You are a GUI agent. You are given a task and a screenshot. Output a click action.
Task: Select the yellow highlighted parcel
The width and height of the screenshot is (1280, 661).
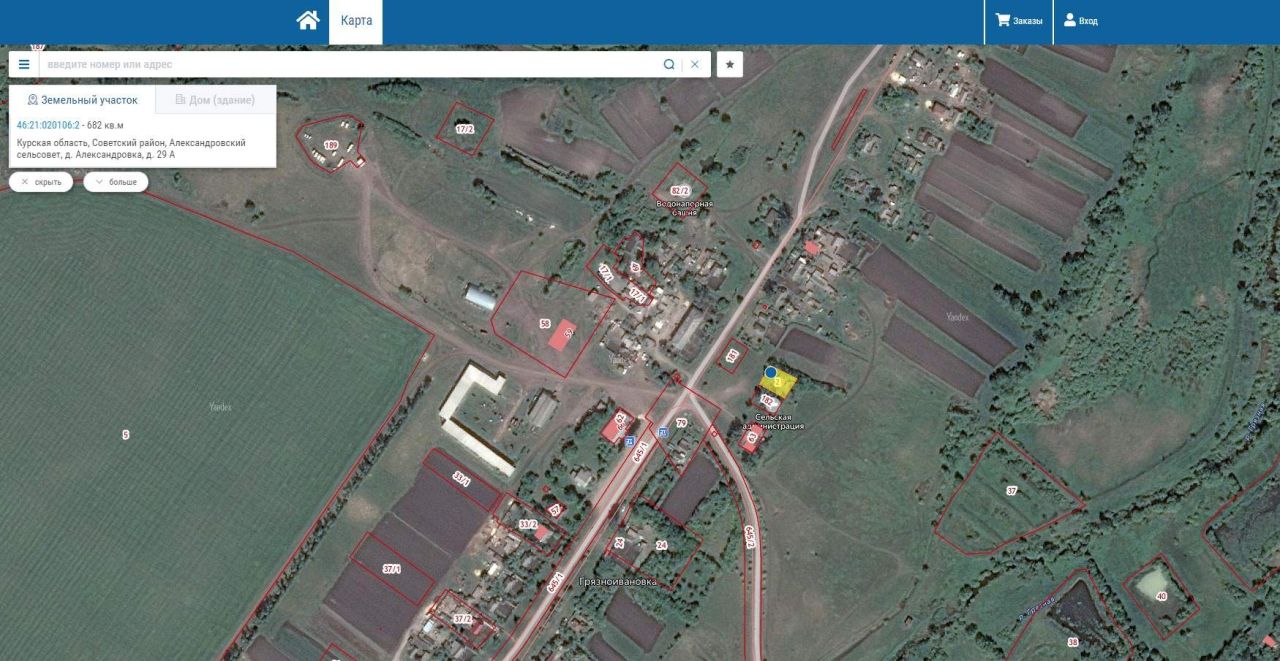point(780,383)
